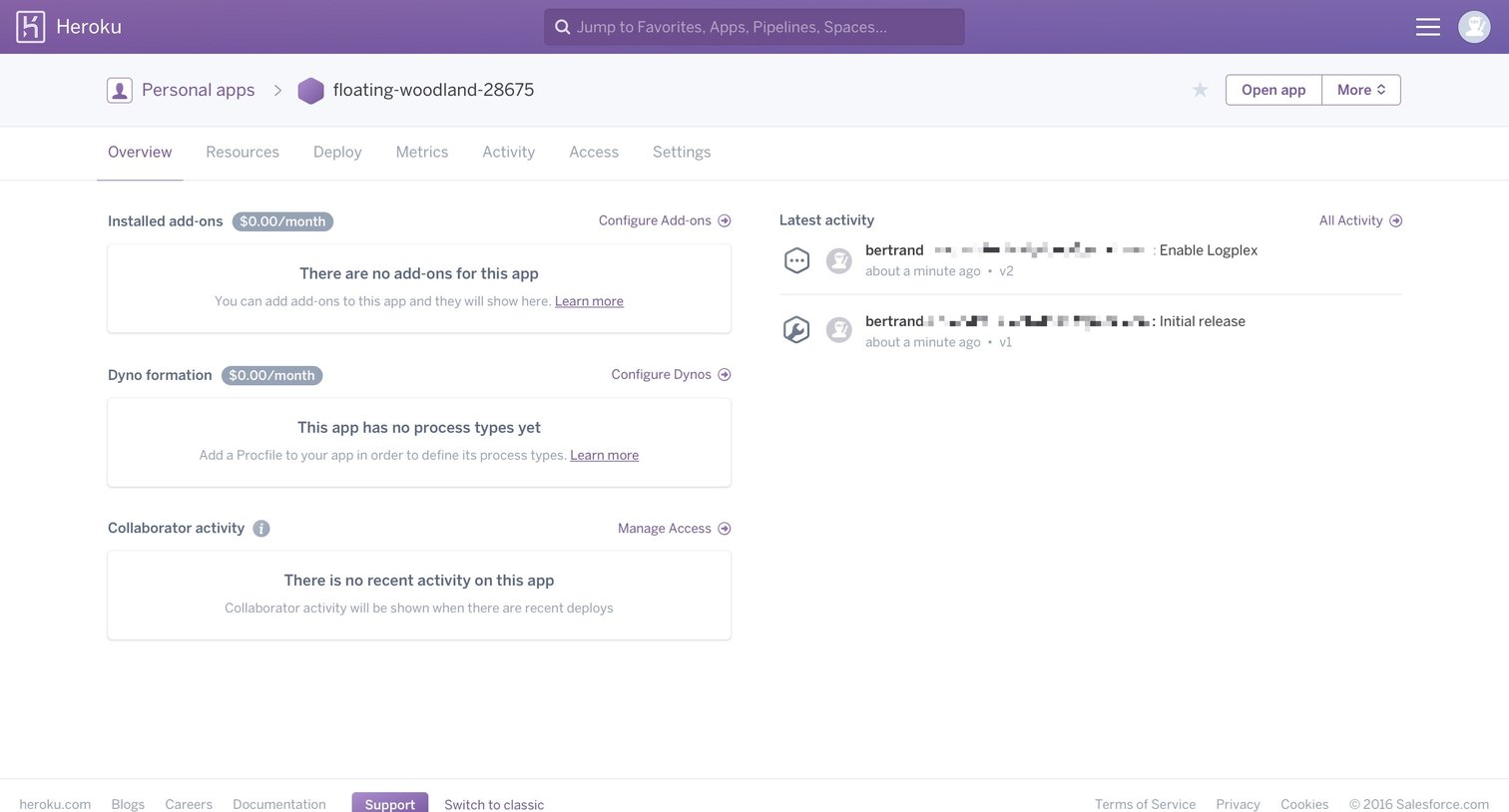Image resolution: width=1509 pixels, height=812 pixels.
Task: Click arrow icon next to Configure Add-ons
Action: tap(725, 220)
